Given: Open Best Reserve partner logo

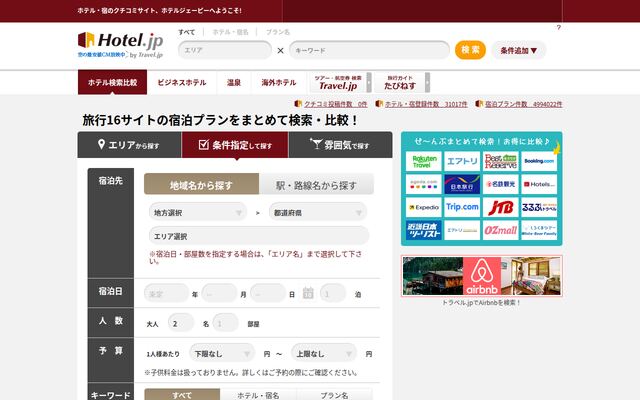Looking at the screenshot, I should point(501,161).
